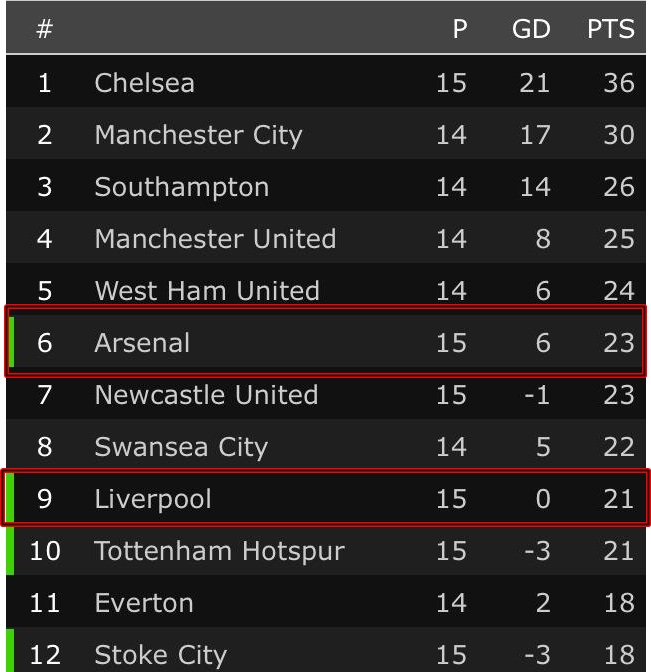Click the West Ham United name

point(207,291)
